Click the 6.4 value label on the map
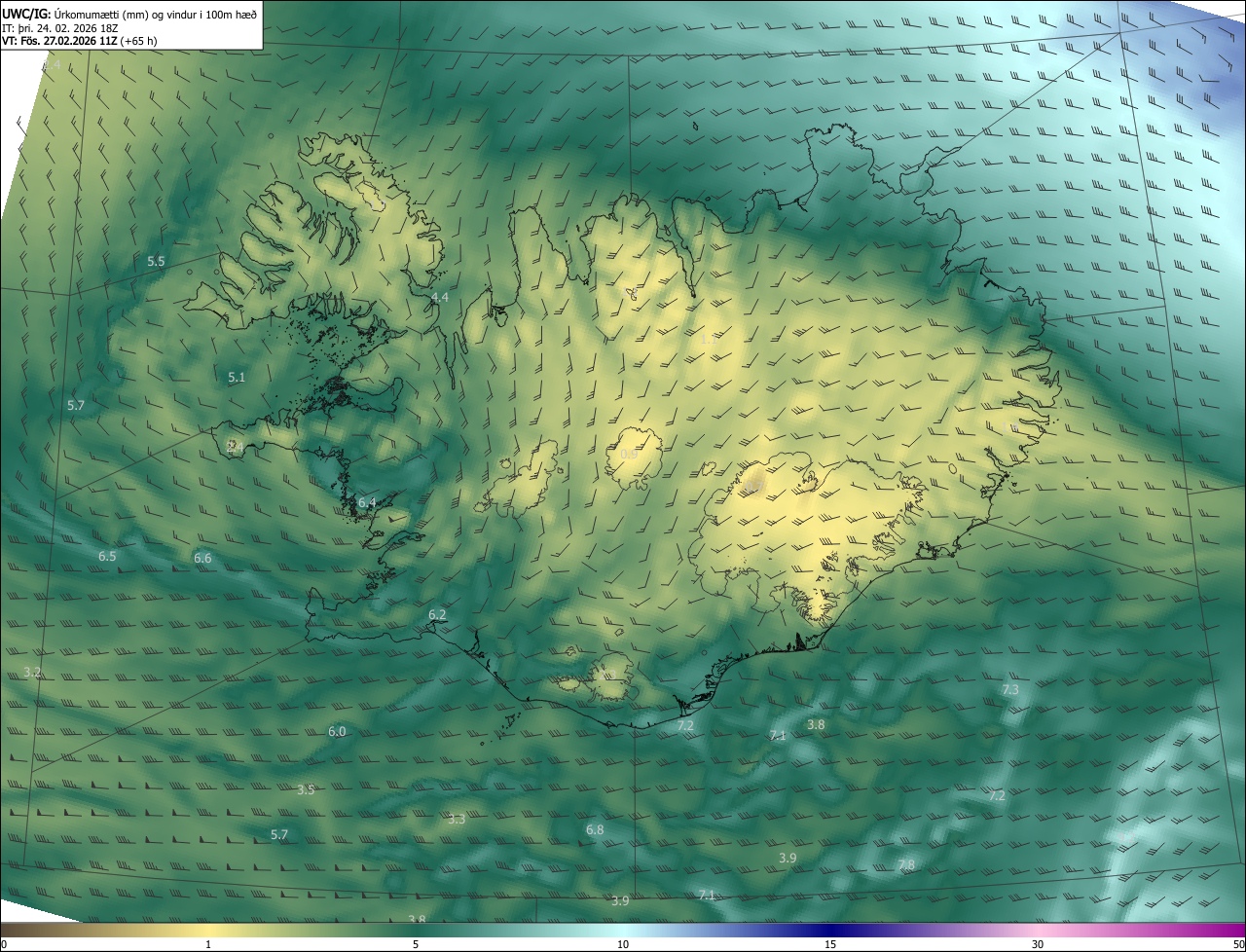This screenshot has height=952, width=1246. (367, 503)
